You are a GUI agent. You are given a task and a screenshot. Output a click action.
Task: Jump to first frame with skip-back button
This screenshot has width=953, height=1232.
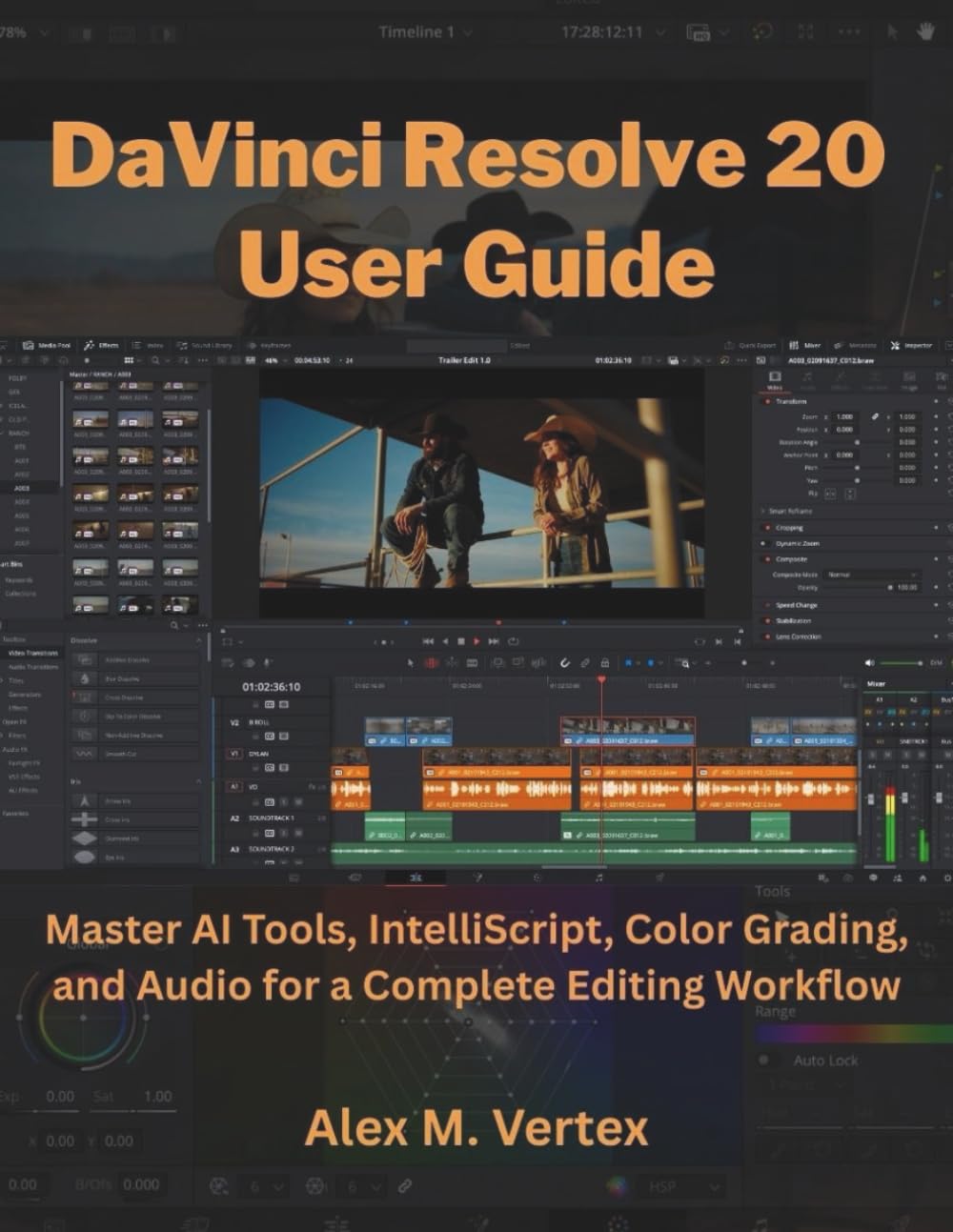tap(428, 641)
